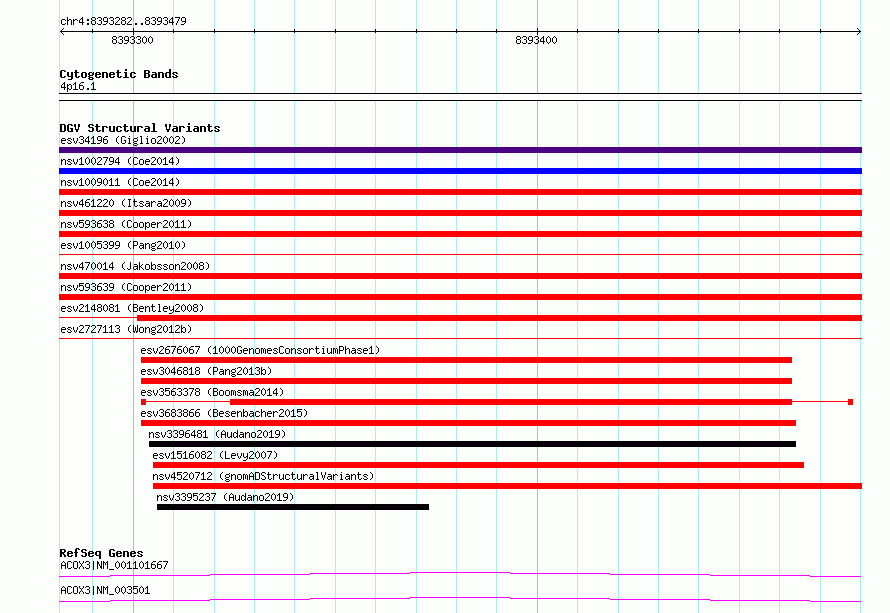Click nsv3396481 (Audano2019) label

[217, 434]
